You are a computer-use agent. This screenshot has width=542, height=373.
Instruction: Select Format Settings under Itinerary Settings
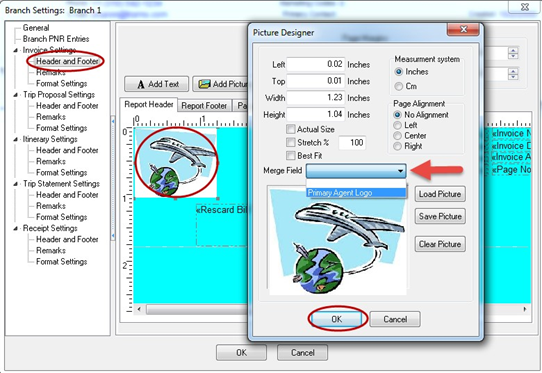[62, 172]
